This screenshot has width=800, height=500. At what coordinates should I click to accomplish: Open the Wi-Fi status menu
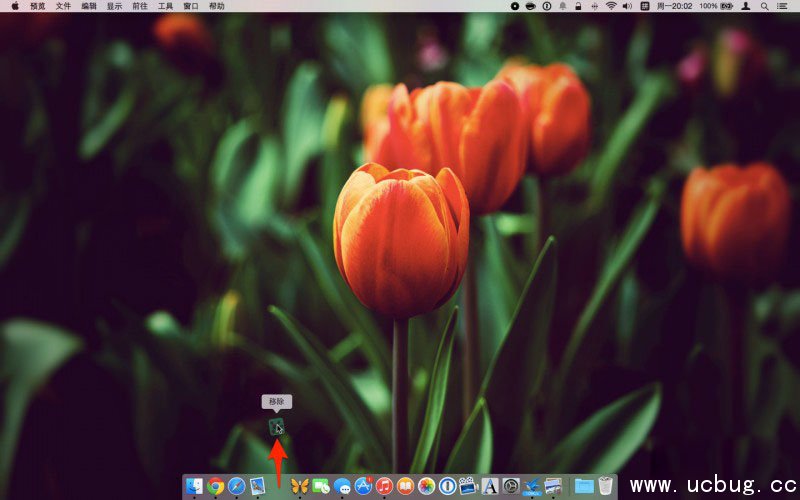[611, 6]
